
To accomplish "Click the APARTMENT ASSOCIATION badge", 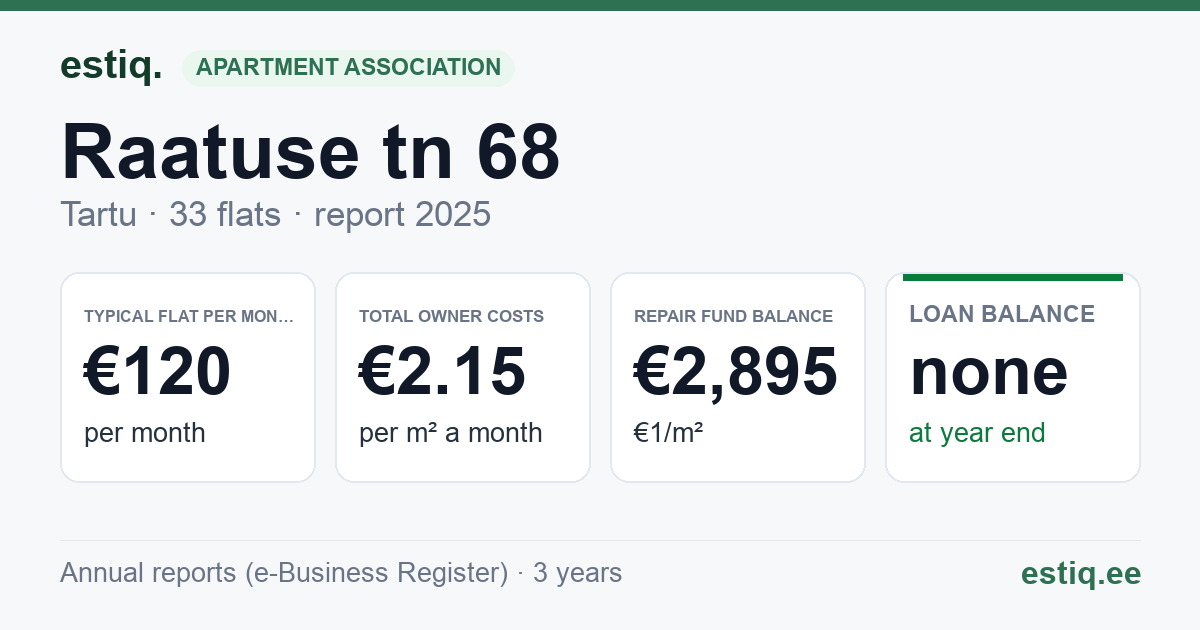I will (x=348, y=68).
